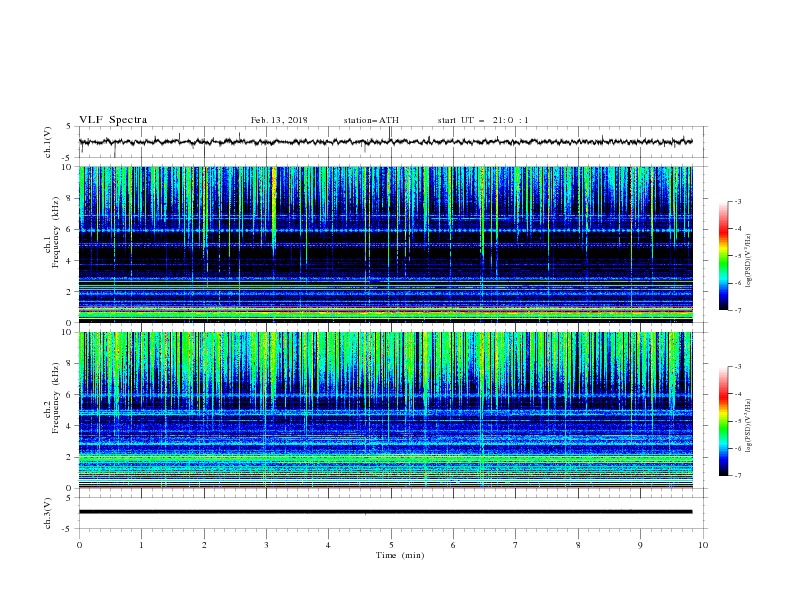The width and height of the screenshot is (792, 612).
Task: Click the ch.3 flat voltage trace
Action: point(385,512)
